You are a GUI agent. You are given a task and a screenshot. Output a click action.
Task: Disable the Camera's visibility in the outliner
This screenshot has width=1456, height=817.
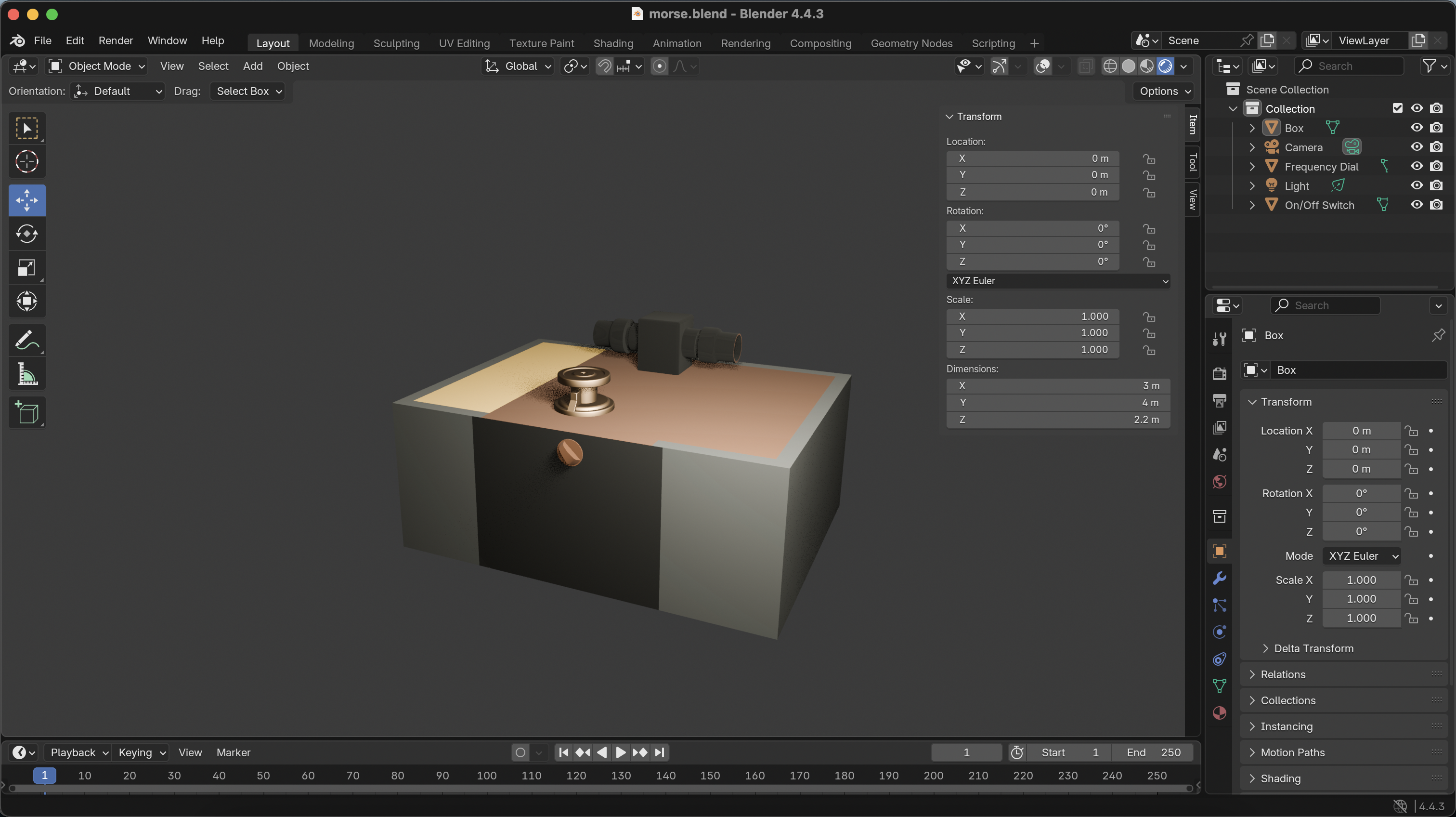[1417, 146]
